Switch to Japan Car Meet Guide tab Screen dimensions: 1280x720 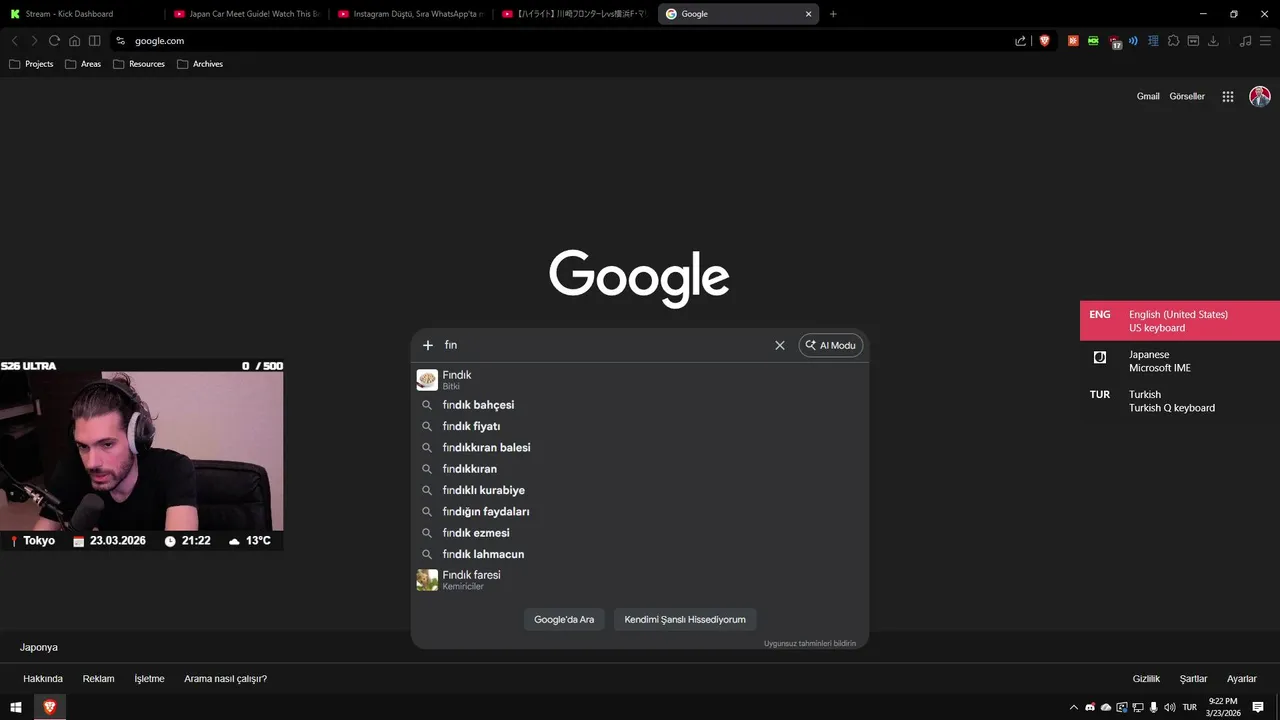(x=245, y=14)
